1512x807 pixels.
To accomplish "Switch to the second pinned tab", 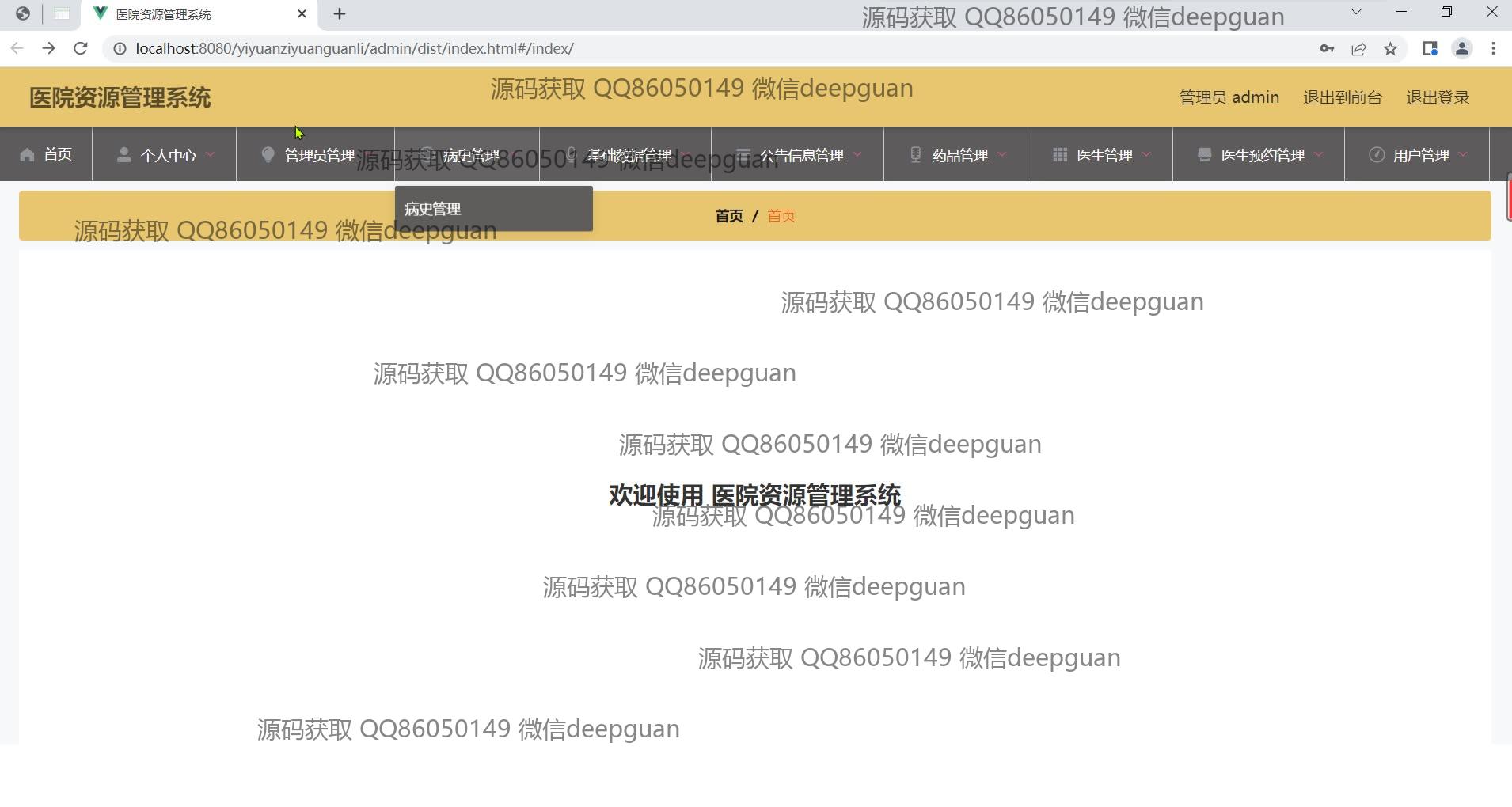I will pyautogui.click(x=61, y=13).
